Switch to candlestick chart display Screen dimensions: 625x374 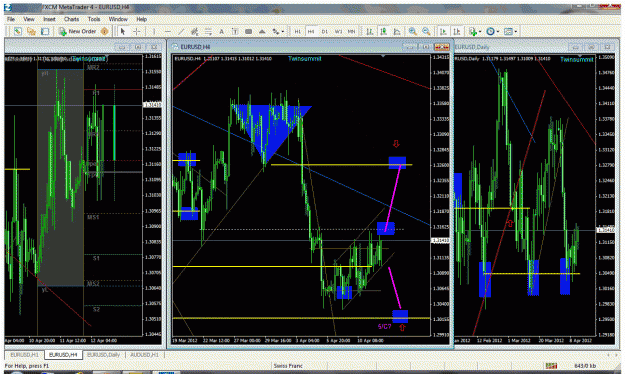tap(383, 31)
